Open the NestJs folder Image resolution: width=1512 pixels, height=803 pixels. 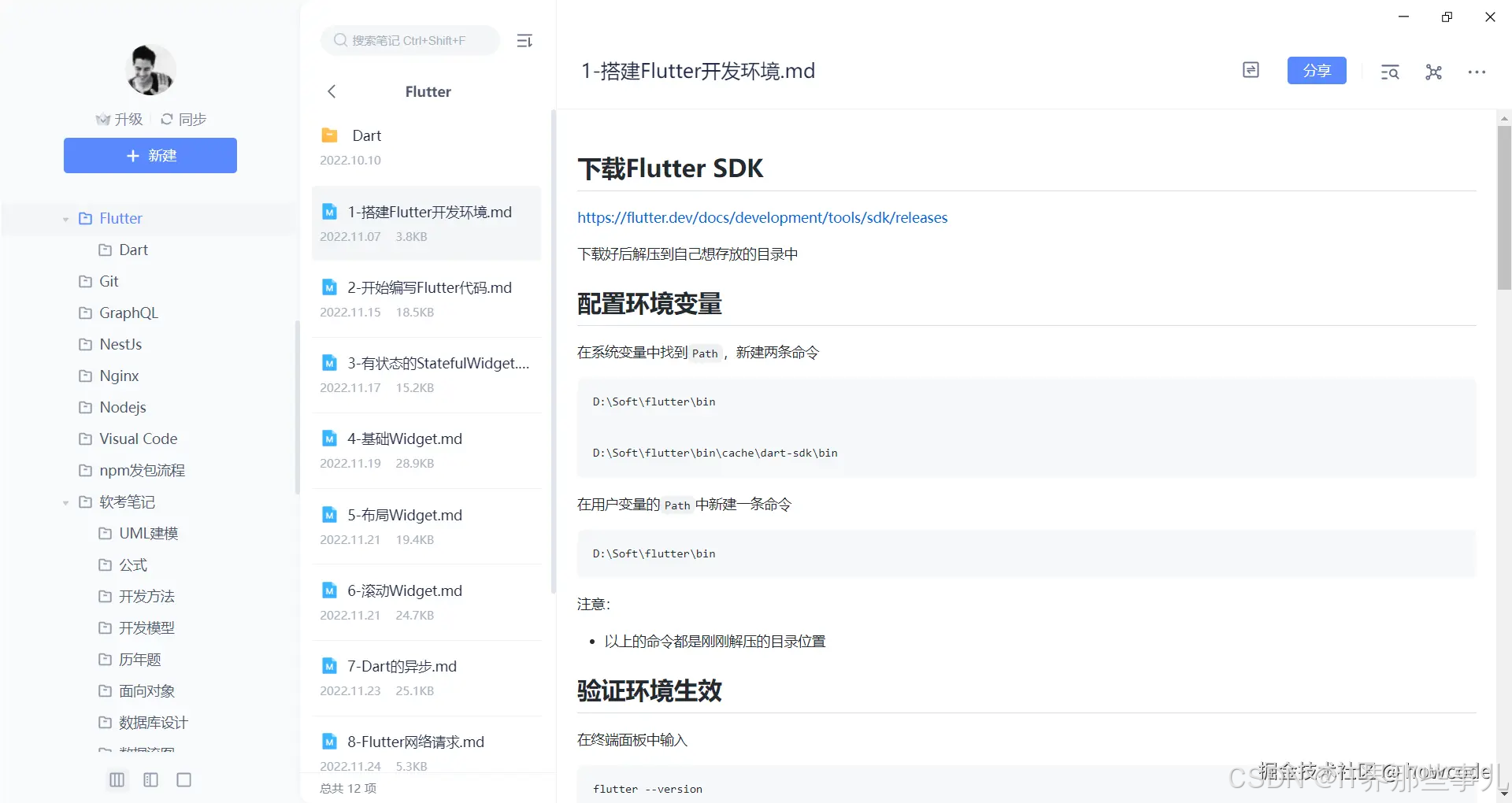[120, 344]
